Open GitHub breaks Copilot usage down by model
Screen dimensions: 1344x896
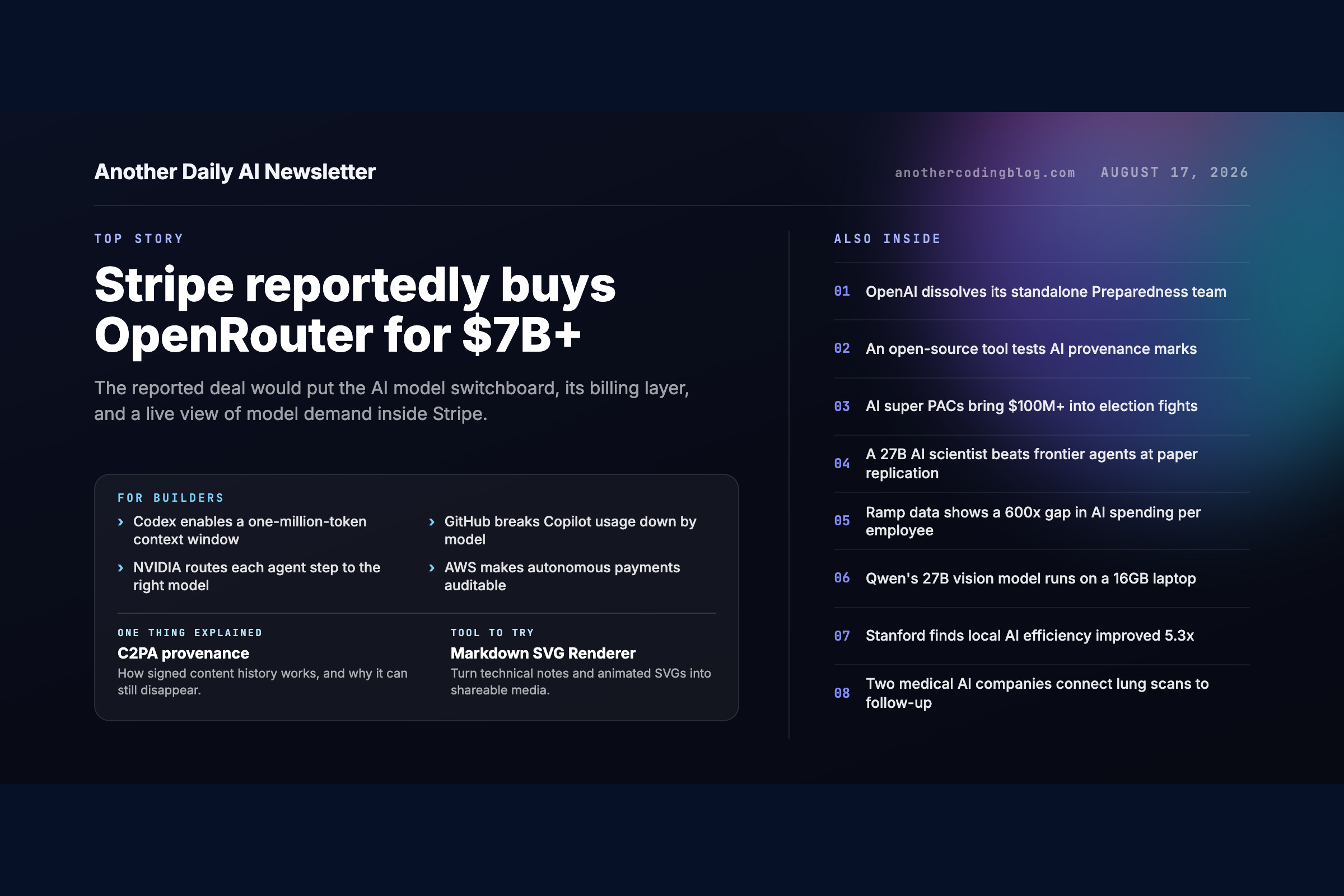(x=570, y=530)
